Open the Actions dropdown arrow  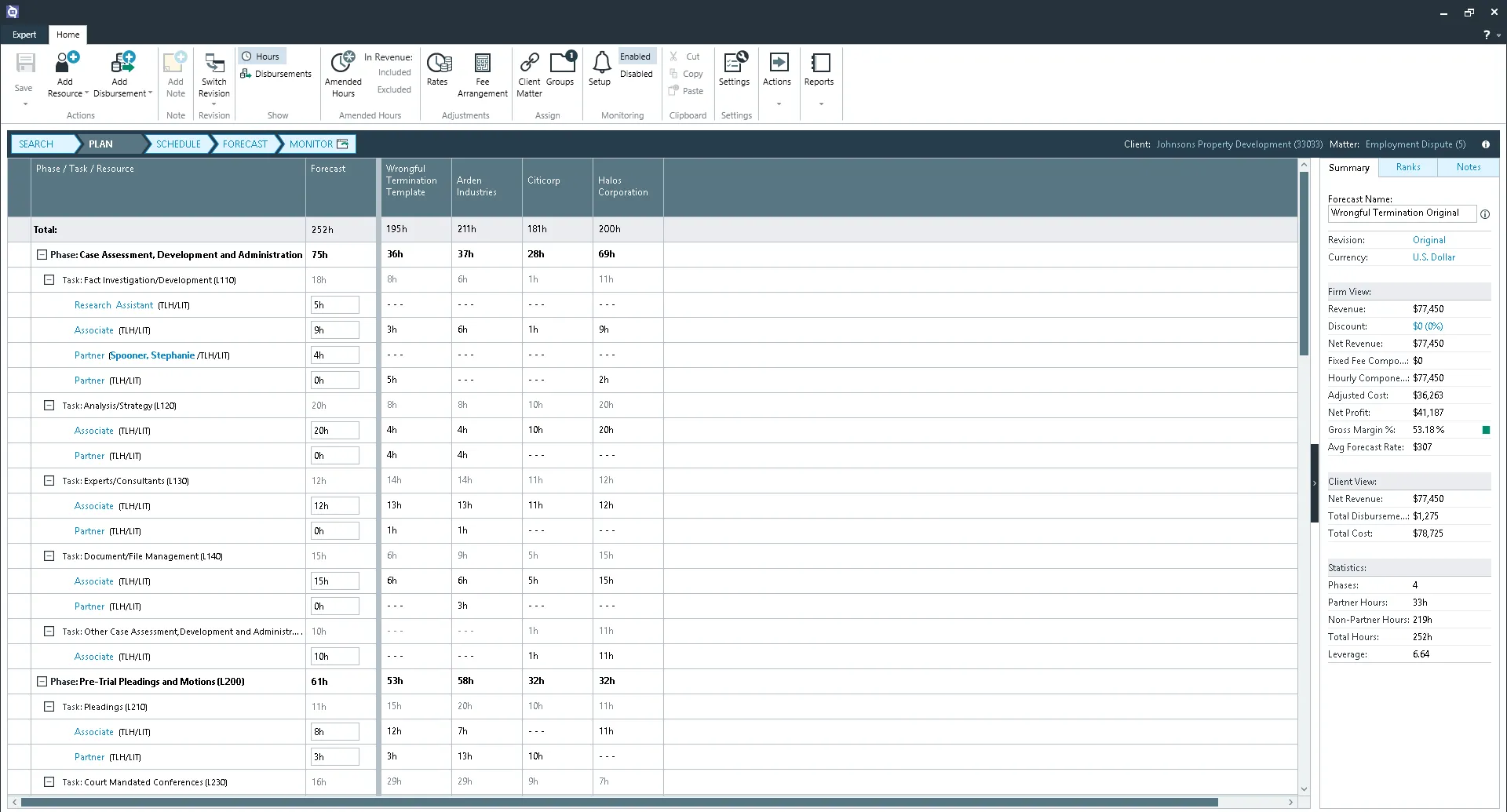[x=778, y=104]
